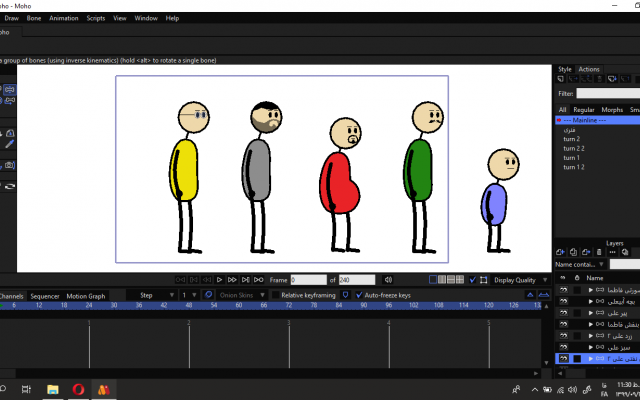Click the crop frame icon beside Display Quality
Viewport: 640px width, 400px height.
(484, 280)
